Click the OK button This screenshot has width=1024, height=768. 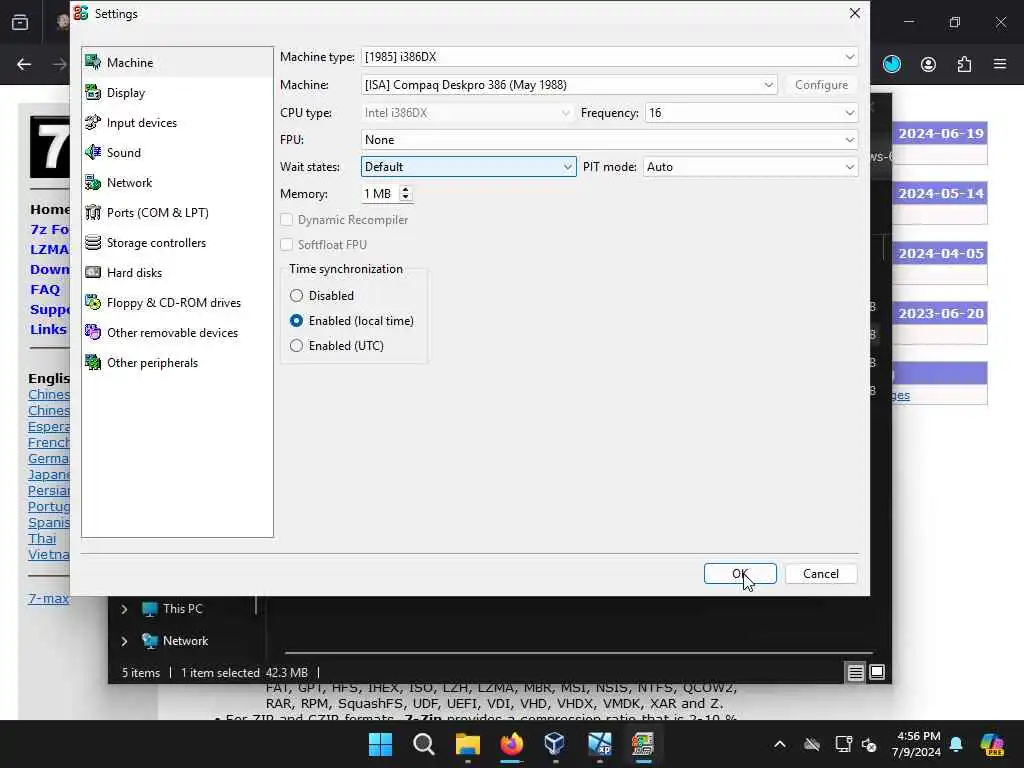(x=740, y=573)
